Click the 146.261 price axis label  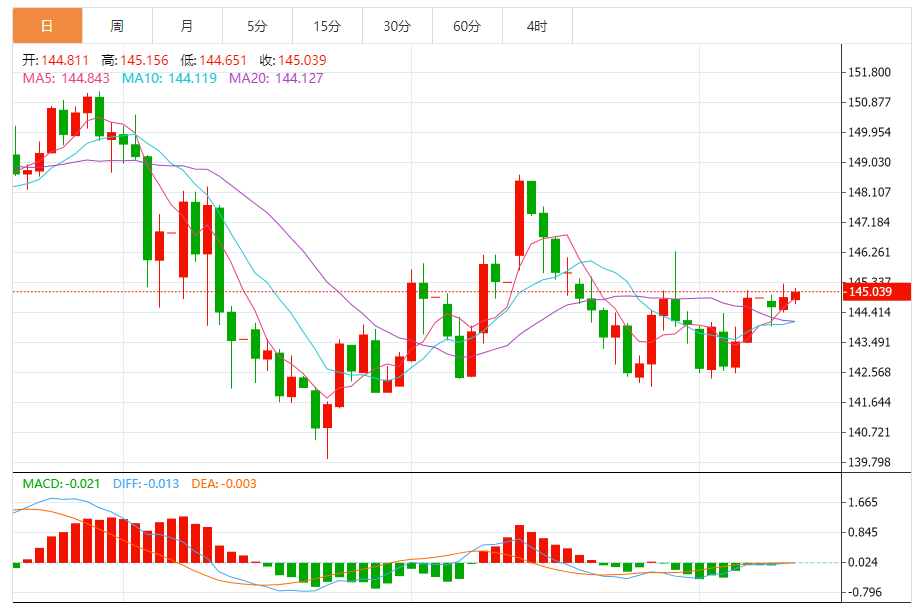869,253
